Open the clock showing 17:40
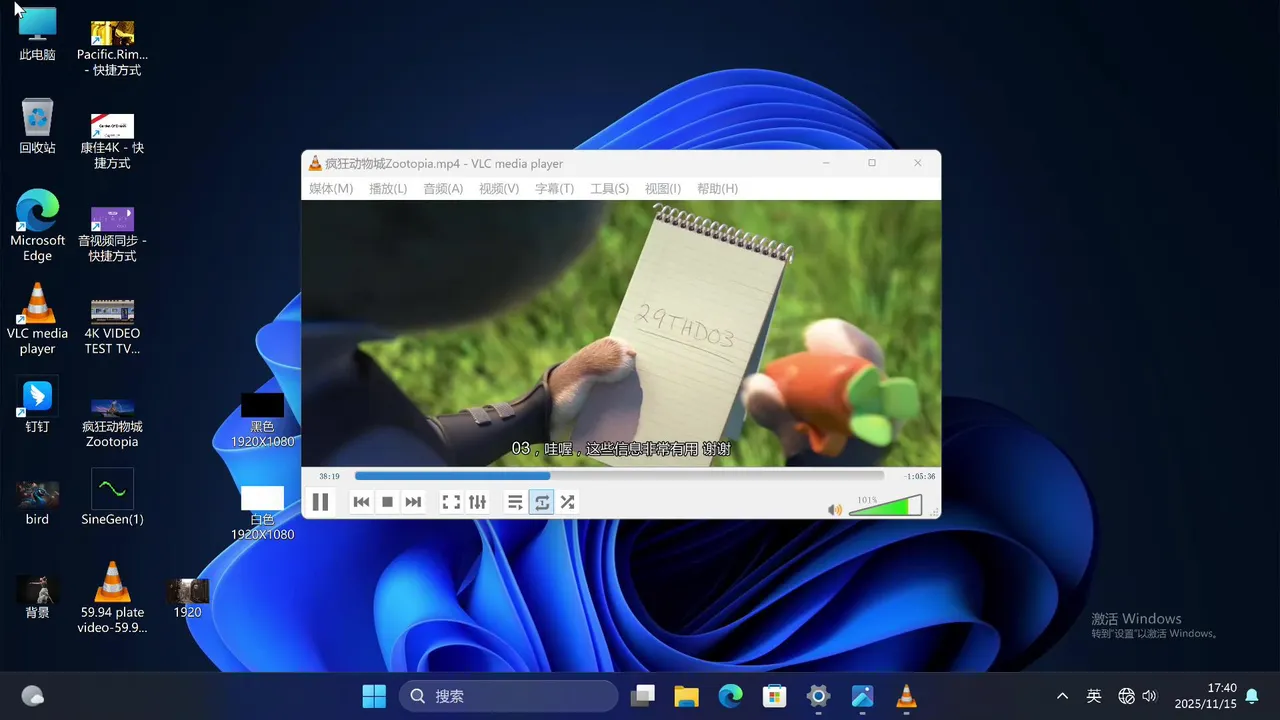1280x720 pixels. tap(1206, 696)
